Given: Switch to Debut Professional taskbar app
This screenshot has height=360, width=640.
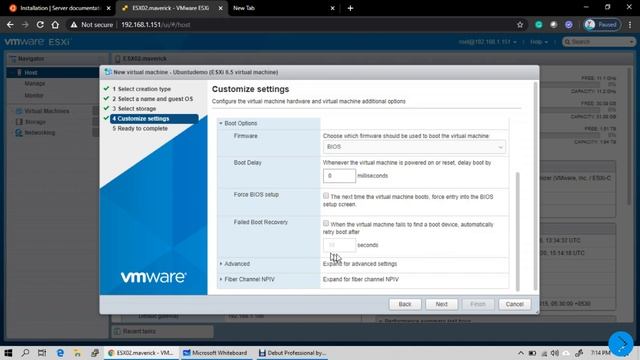Looking at the screenshot, I should click(x=293, y=353).
